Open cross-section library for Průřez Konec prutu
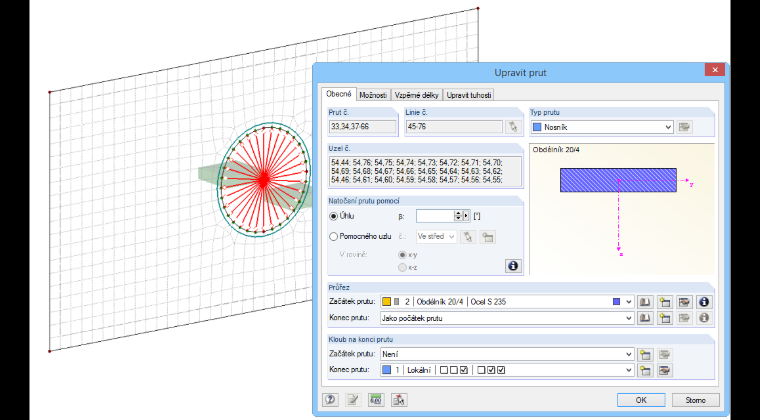The image size is (760, 420). click(x=645, y=318)
